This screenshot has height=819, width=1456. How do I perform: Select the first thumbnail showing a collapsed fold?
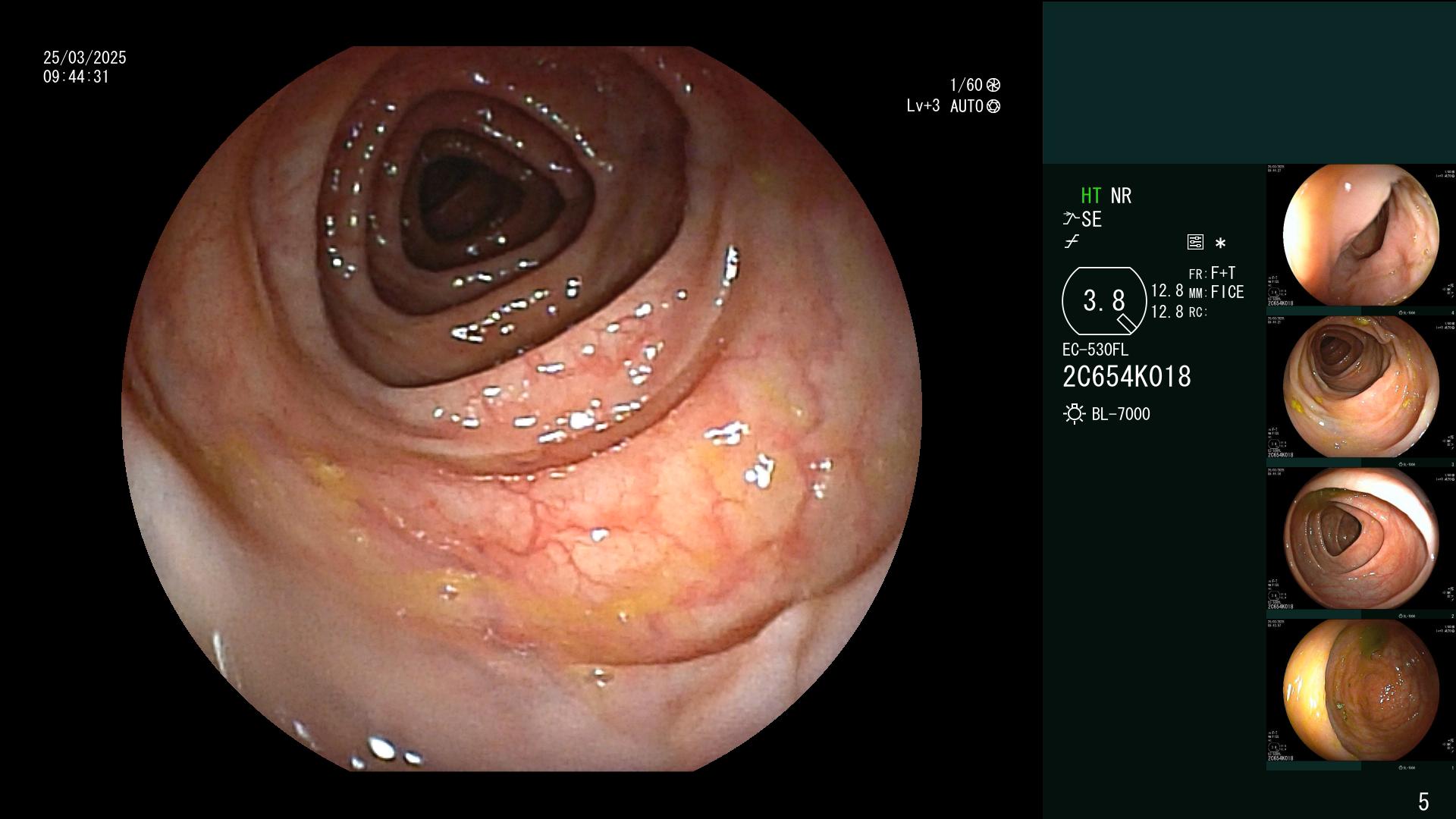1360,235
